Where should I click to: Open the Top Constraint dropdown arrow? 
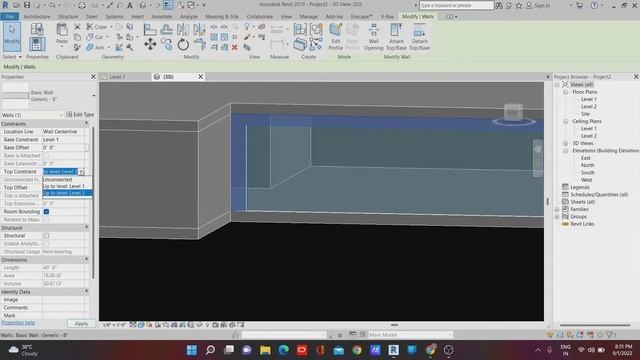81,172
